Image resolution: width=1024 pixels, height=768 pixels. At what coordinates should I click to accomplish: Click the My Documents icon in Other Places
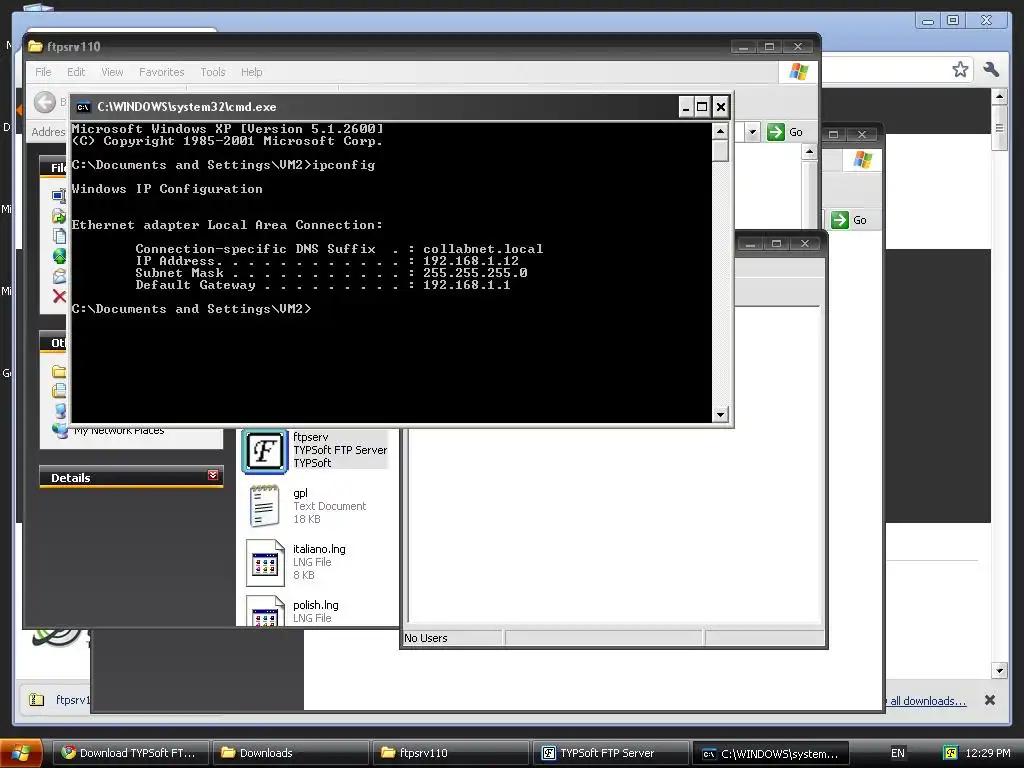(59, 391)
